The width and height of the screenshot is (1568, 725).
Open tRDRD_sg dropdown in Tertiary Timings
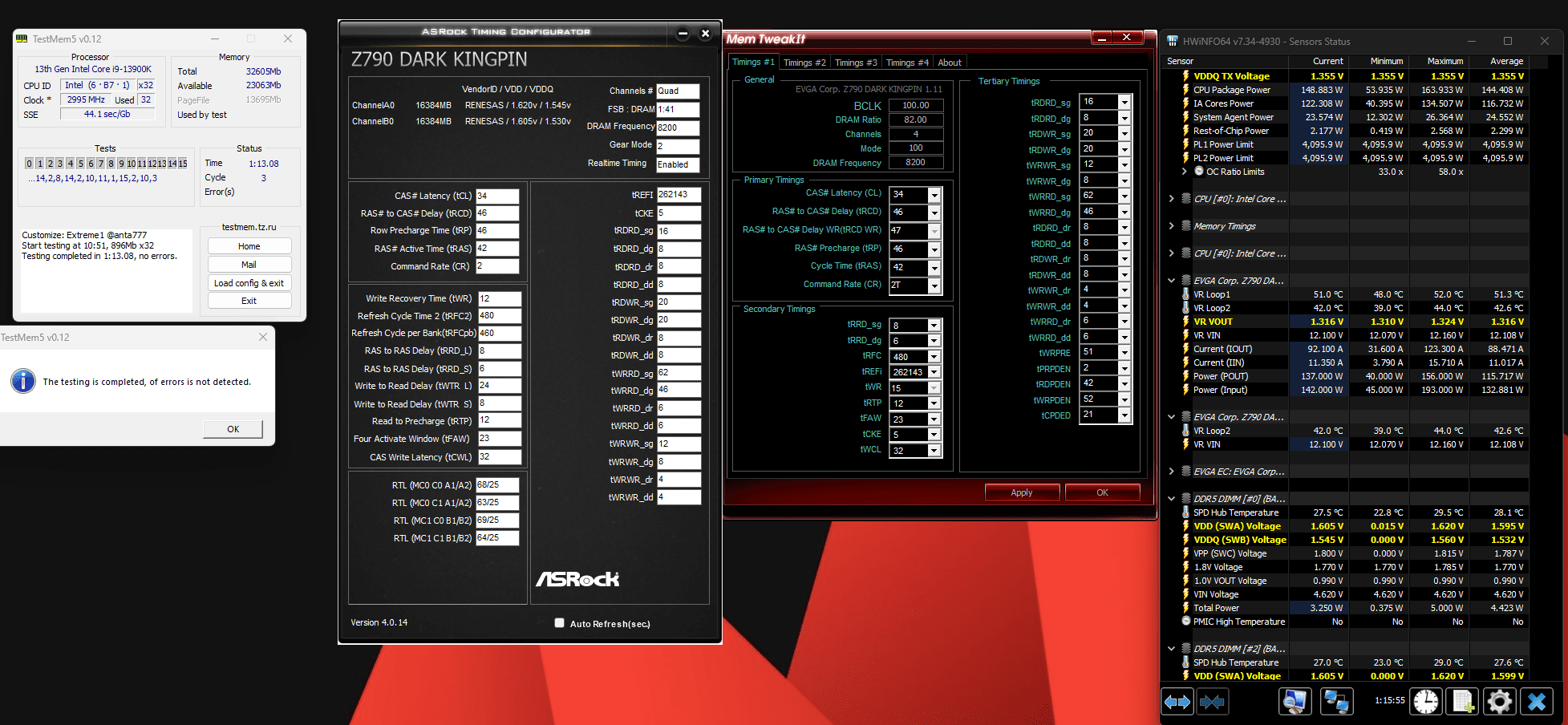point(1124,102)
